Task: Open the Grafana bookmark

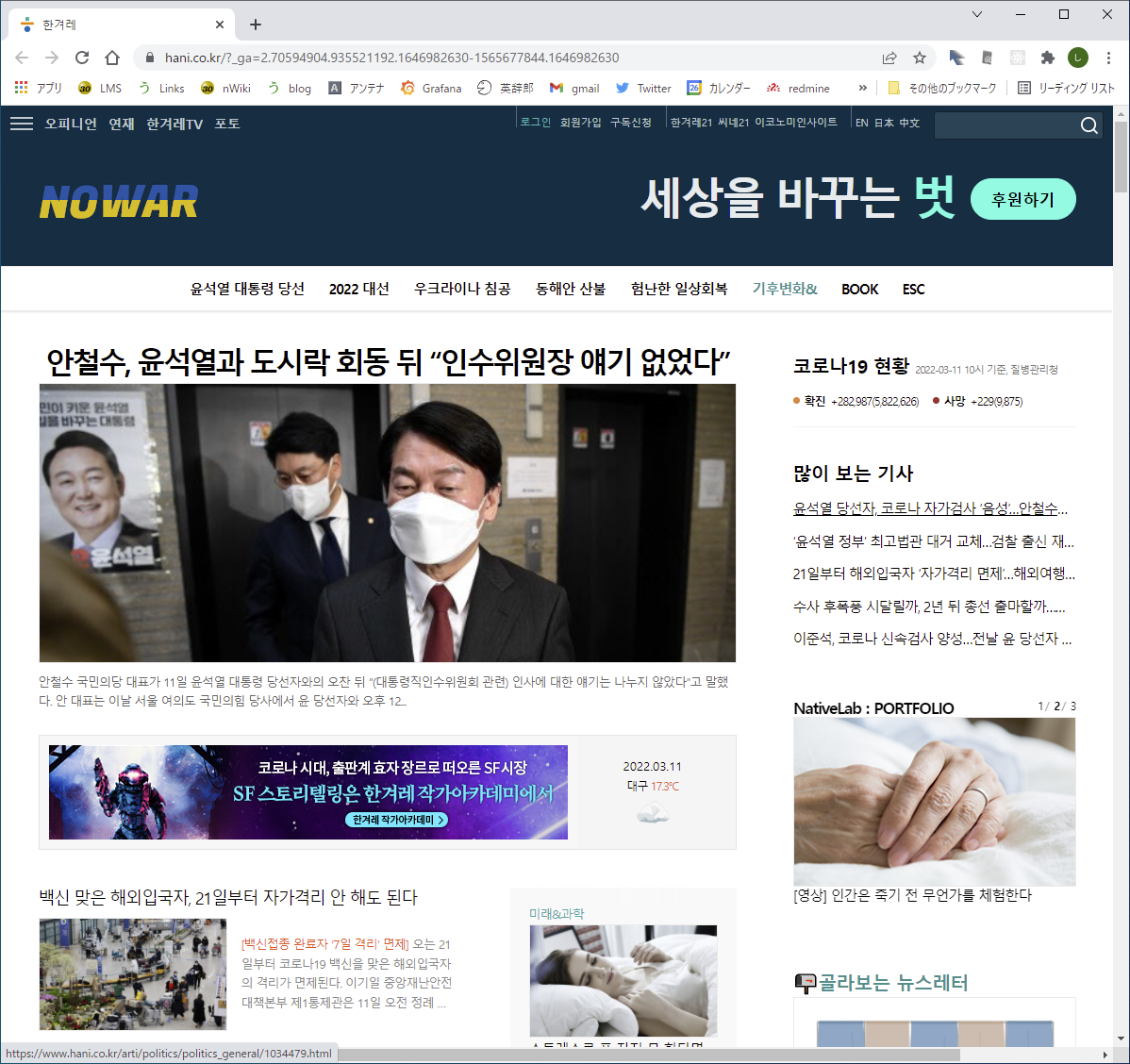Action: 431,88
